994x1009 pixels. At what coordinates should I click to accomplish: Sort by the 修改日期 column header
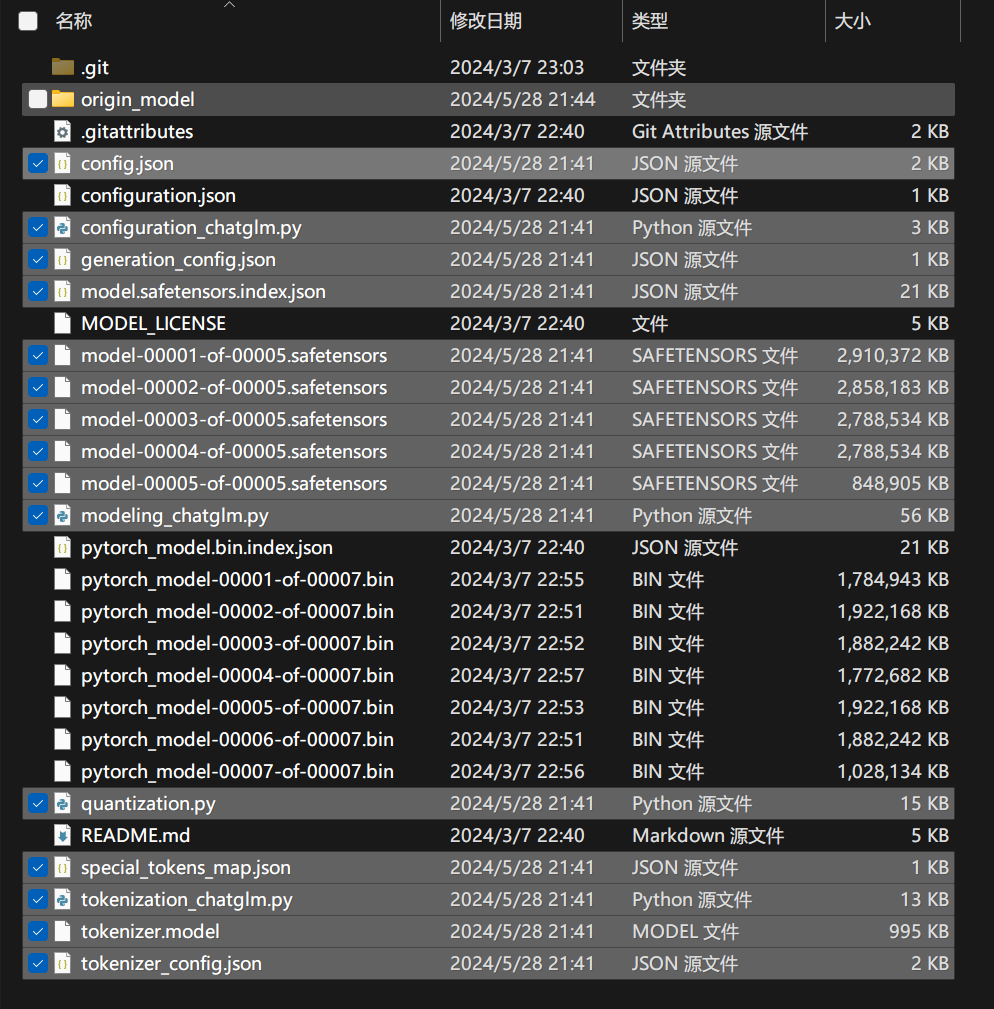486,21
